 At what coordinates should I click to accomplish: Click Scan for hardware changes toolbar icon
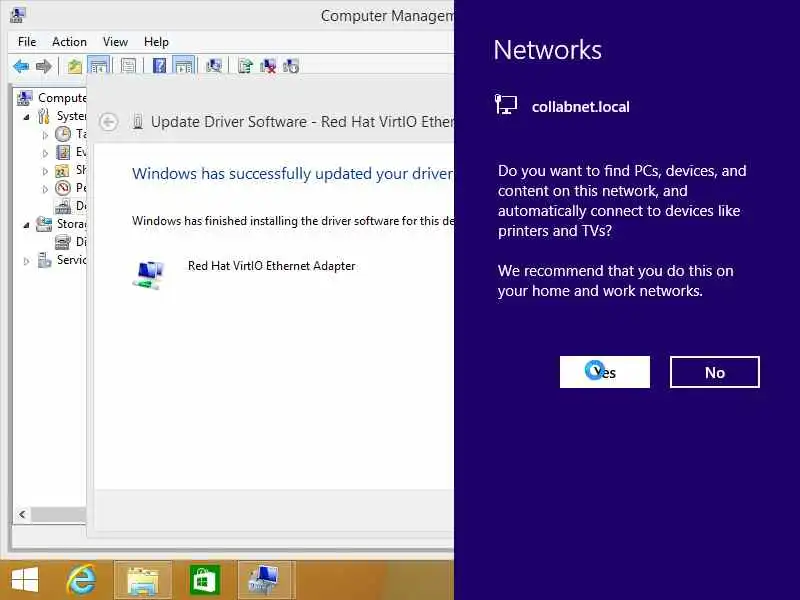click(x=214, y=66)
